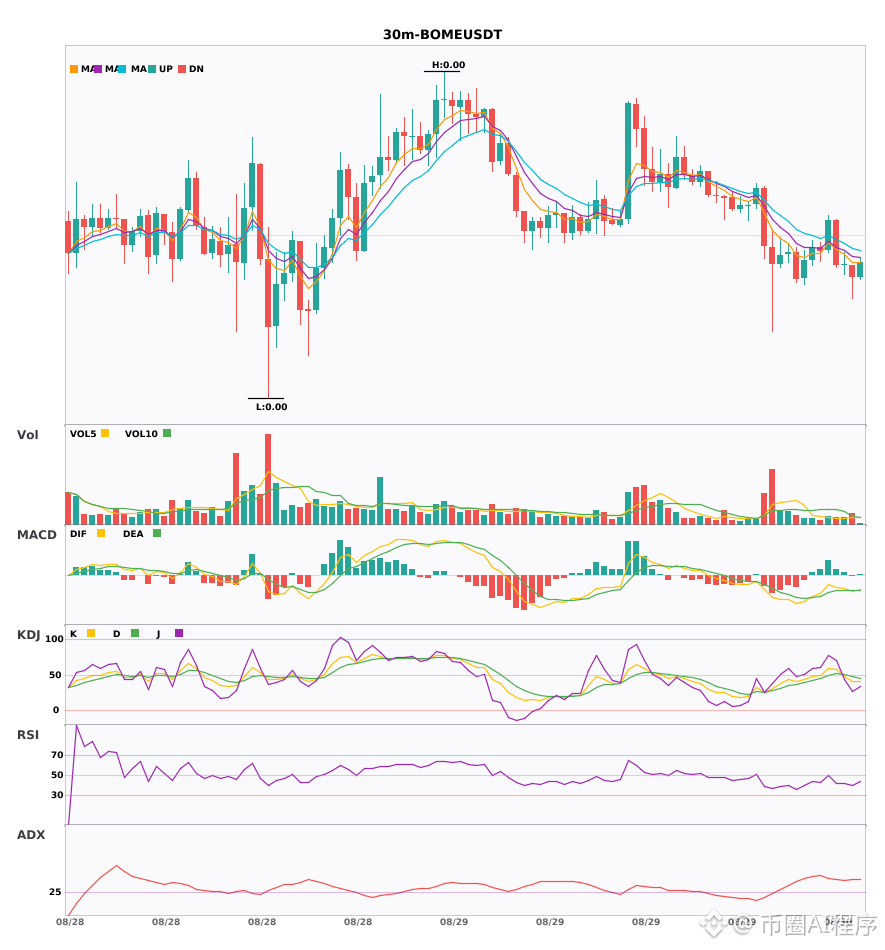Image resolution: width=885 pixels, height=950 pixels.
Task: Click the DEA legend text
Action: coord(133,533)
